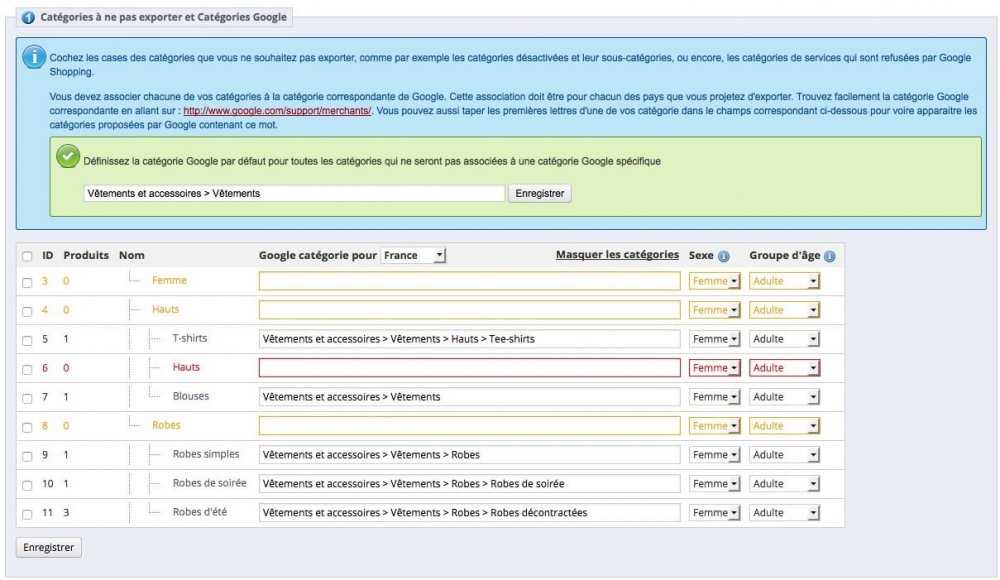Click the blue info icon in panel title
The image size is (1000, 580).
point(28,17)
